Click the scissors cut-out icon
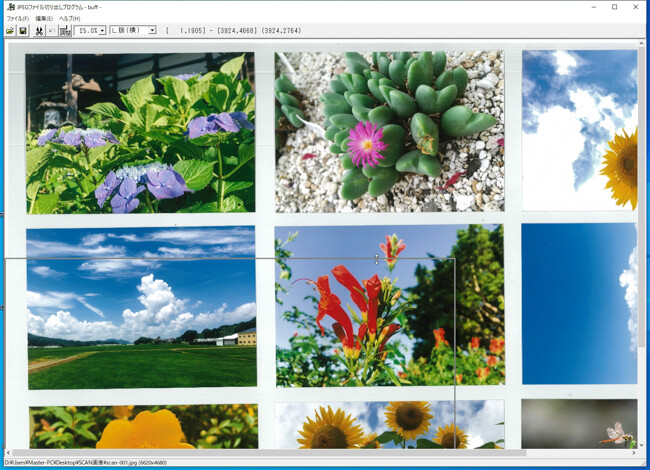The height and width of the screenshot is (470, 650). point(39,31)
